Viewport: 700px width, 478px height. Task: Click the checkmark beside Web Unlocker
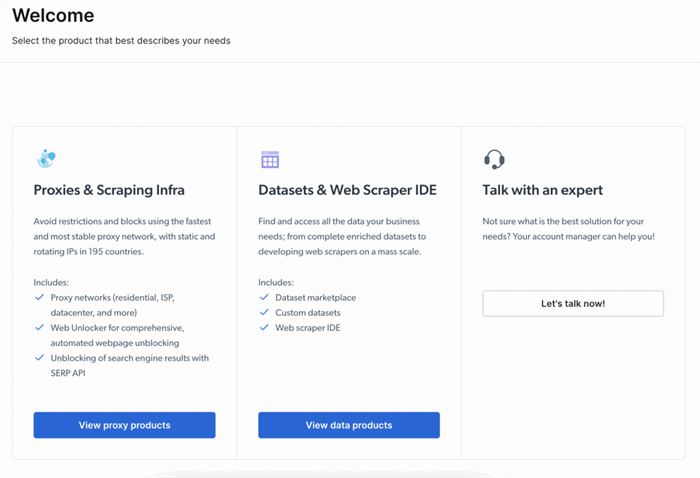(x=39, y=328)
